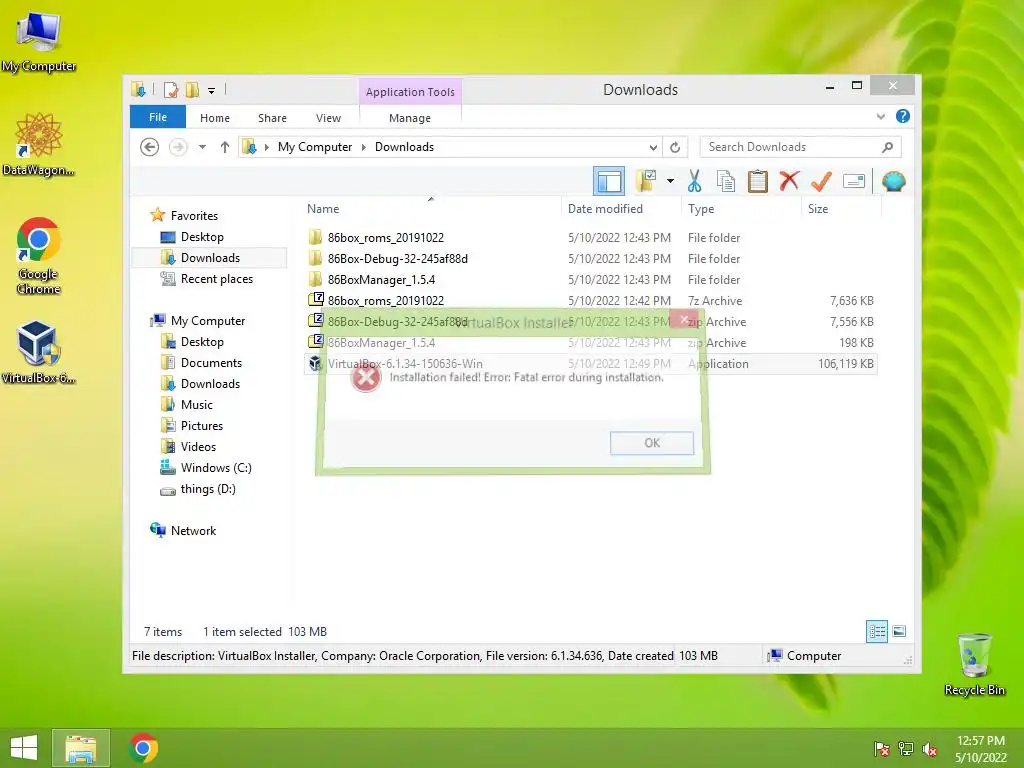This screenshot has height=768, width=1024.
Task: Click the search magnifier icon
Action: point(887,148)
